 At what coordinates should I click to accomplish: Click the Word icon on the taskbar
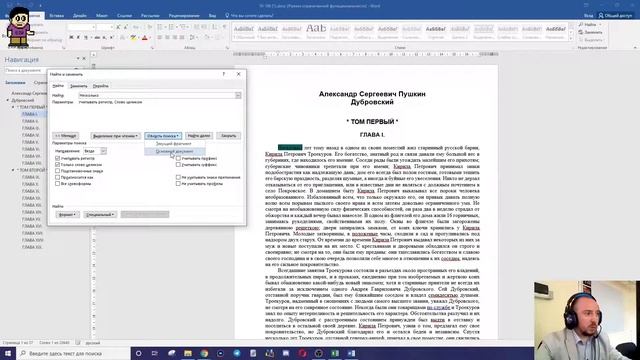tap(351, 353)
